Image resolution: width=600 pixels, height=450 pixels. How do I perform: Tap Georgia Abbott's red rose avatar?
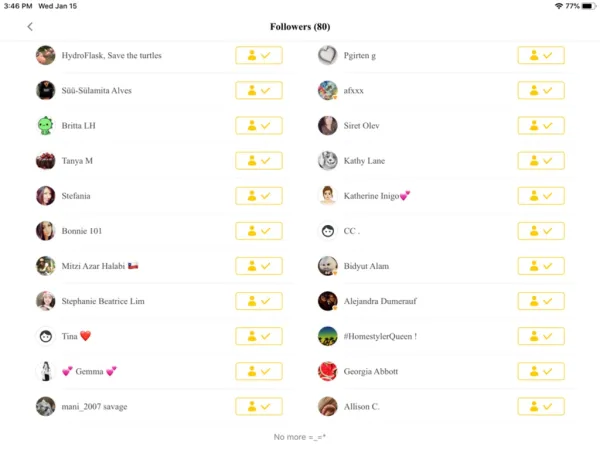[328, 371]
